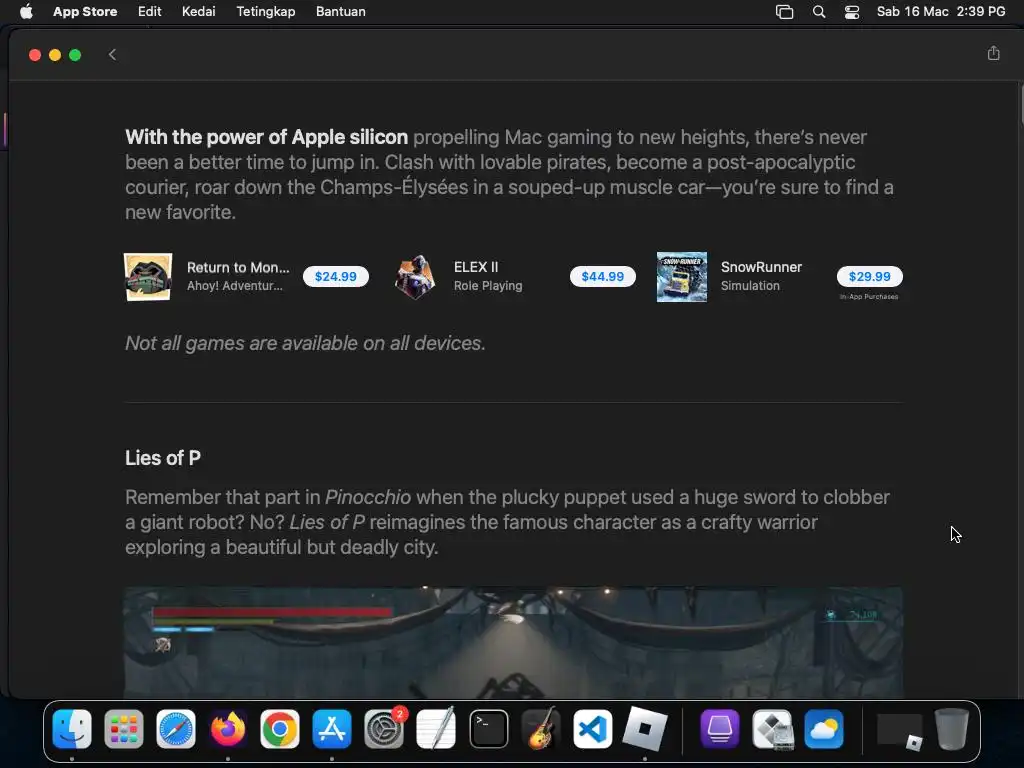This screenshot has width=1024, height=768.
Task: Open Spotlight search in menu bar
Action: coord(819,12)
